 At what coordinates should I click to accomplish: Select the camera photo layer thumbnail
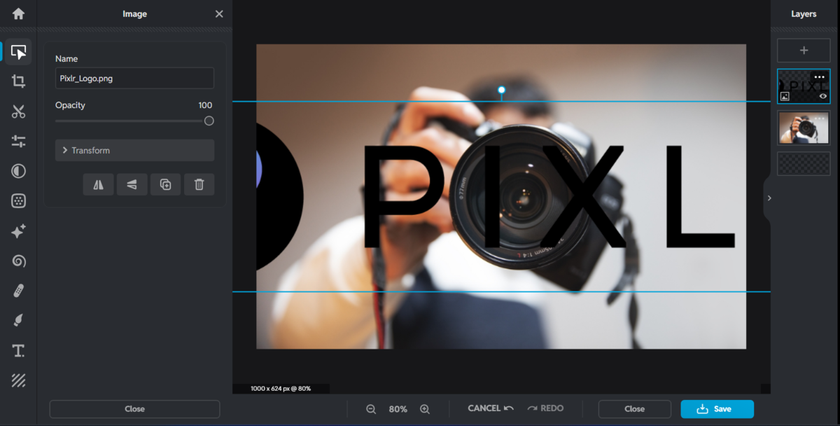804,128
